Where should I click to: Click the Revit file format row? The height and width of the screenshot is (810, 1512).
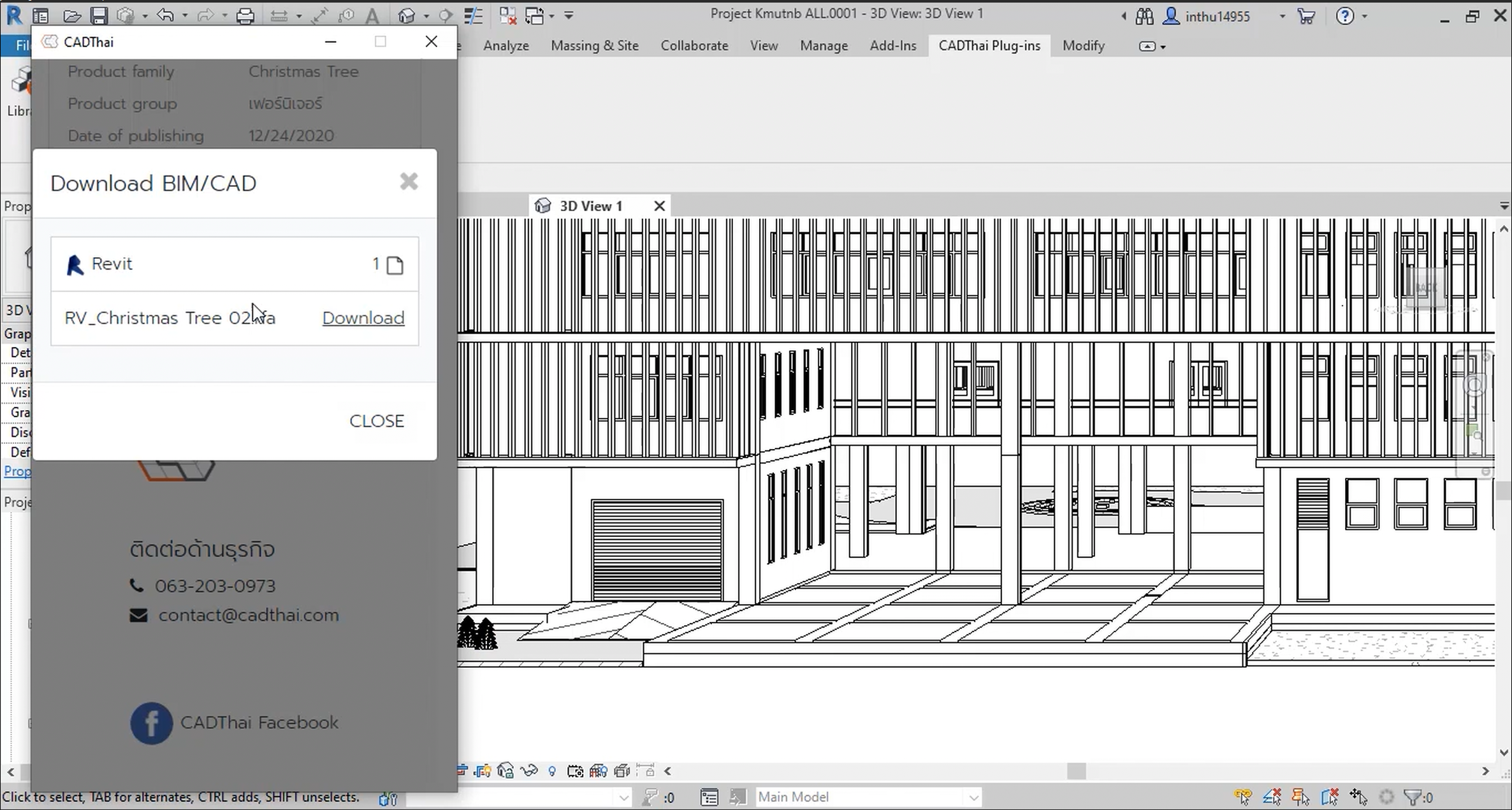pos(235,264)
